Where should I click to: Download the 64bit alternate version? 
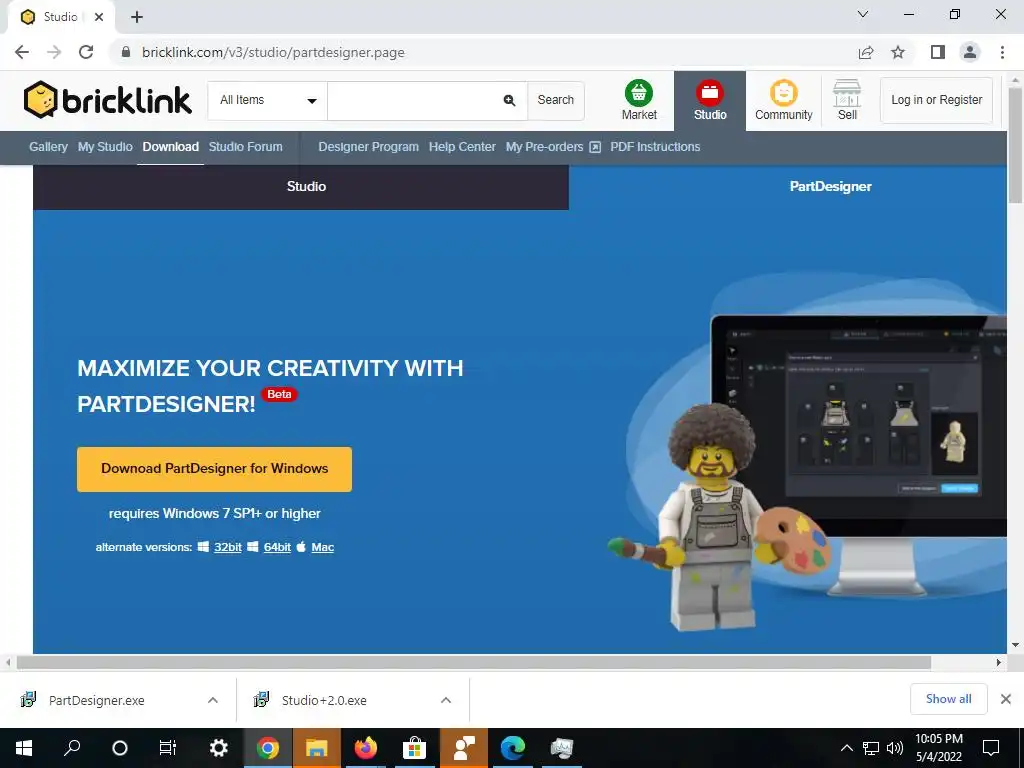click(x=277, y=547)
